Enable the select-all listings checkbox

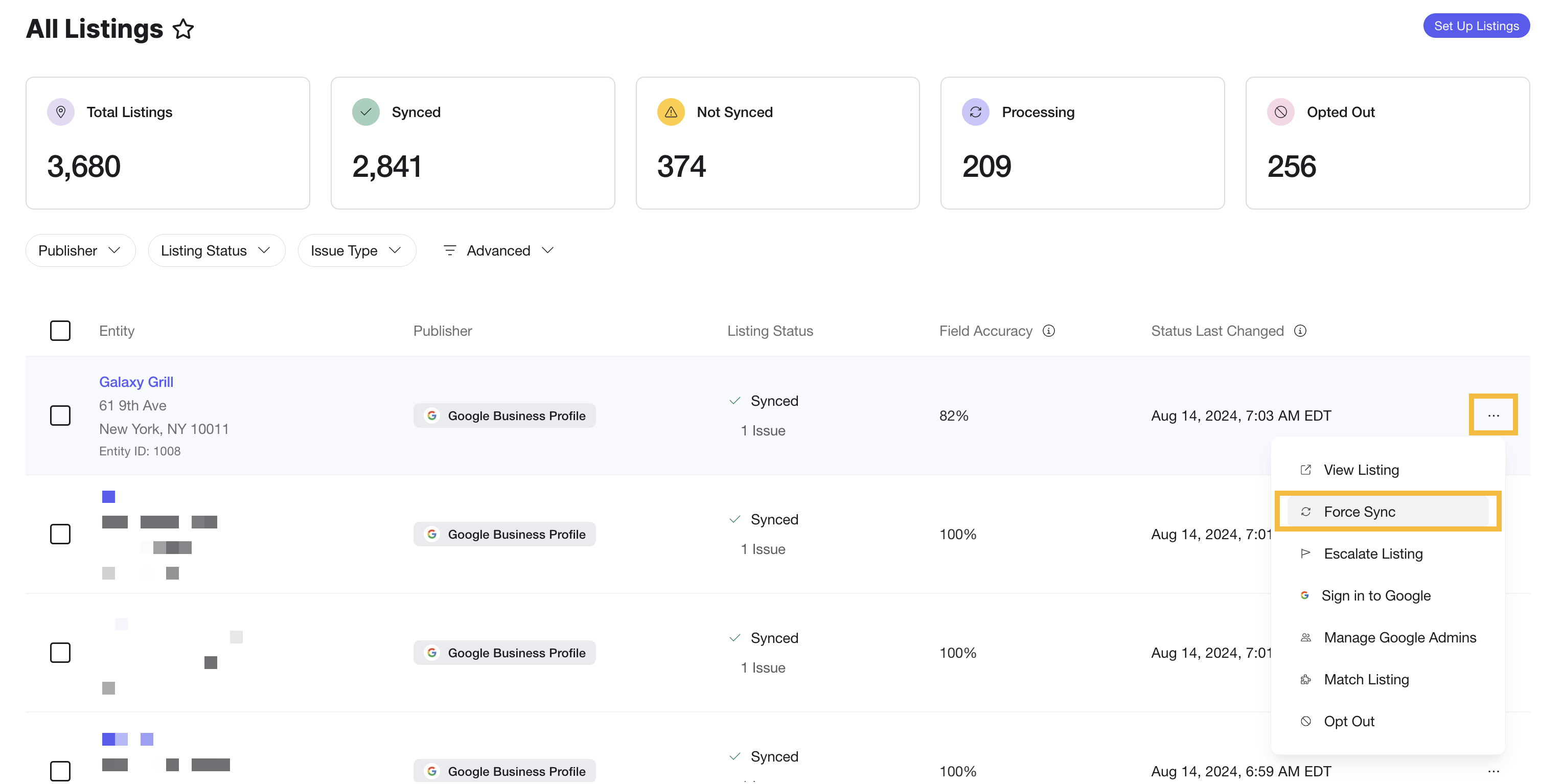click(60, 330)
